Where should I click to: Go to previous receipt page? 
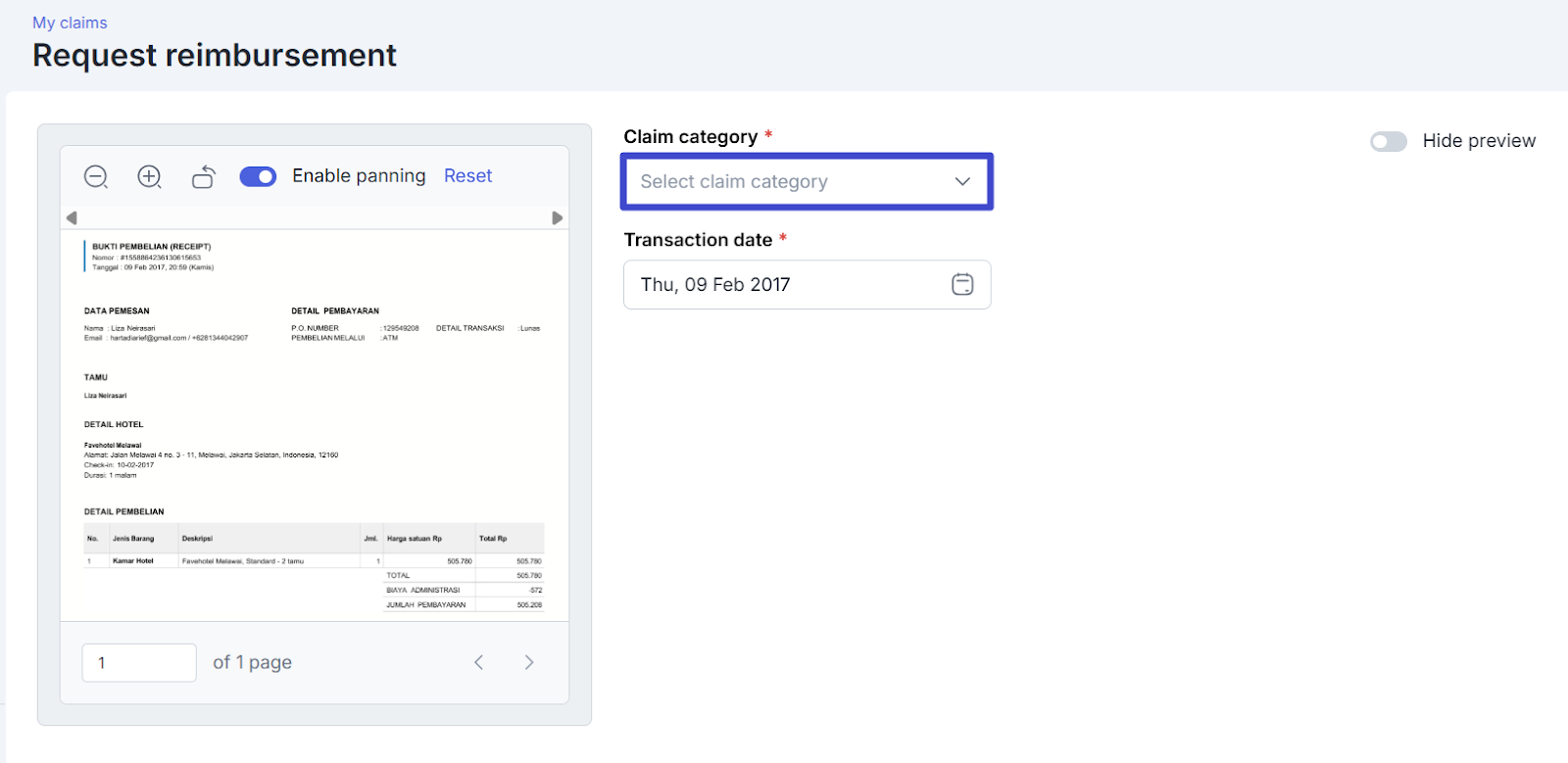pos(479,662)
